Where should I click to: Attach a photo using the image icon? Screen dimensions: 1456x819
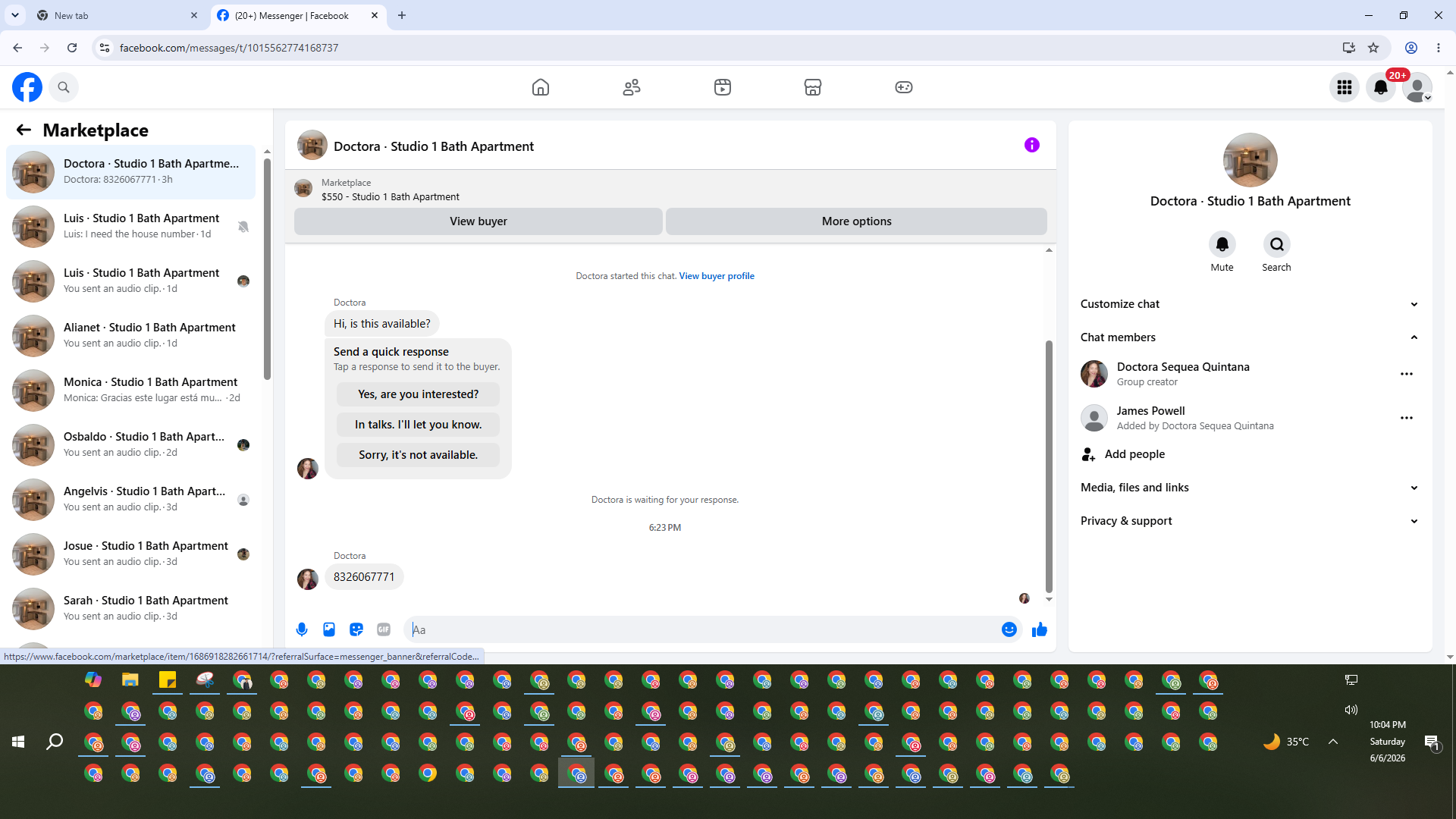(x=329, y=629)
